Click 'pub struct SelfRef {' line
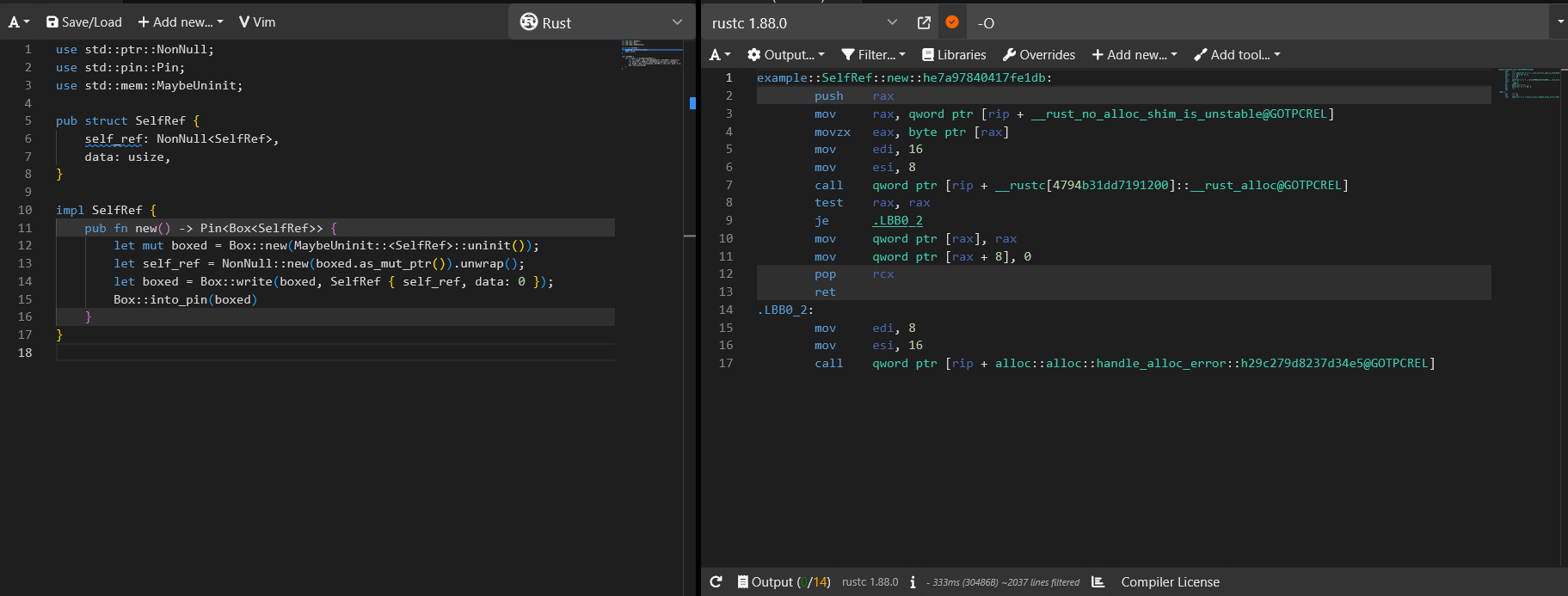This screenshot has height=596, width=1568. tap(127, 121)
